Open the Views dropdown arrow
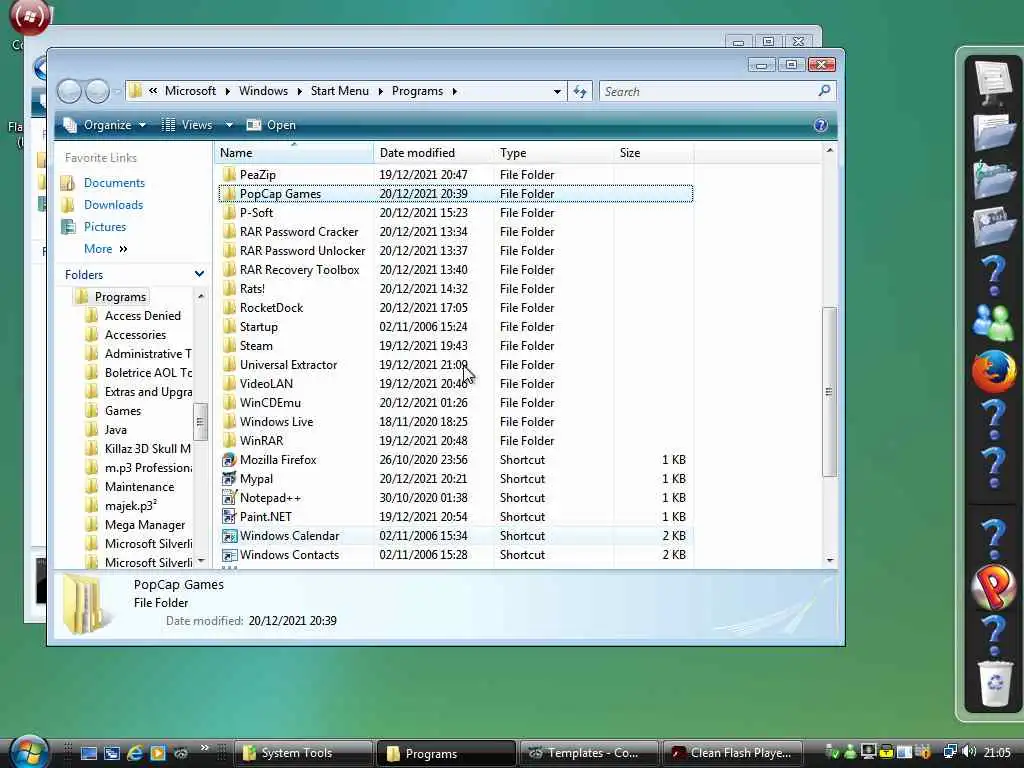Image resolution: width=1024 pixels, height=768 pixels. click(229, 125)
